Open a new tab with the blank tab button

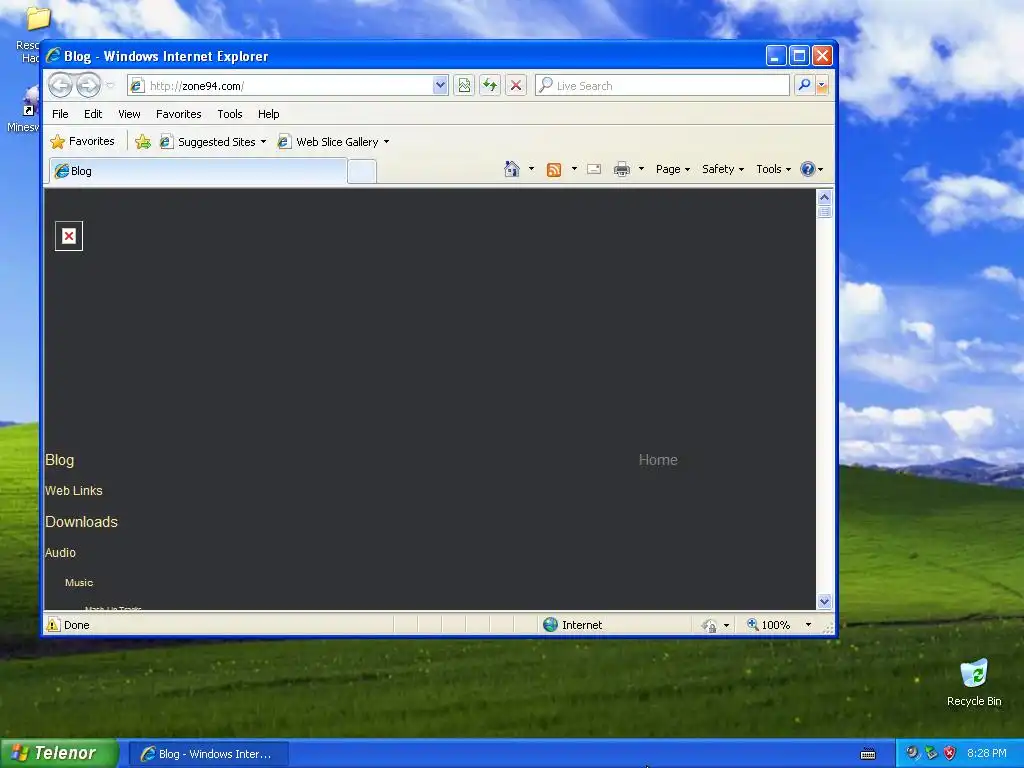point(362,172)
